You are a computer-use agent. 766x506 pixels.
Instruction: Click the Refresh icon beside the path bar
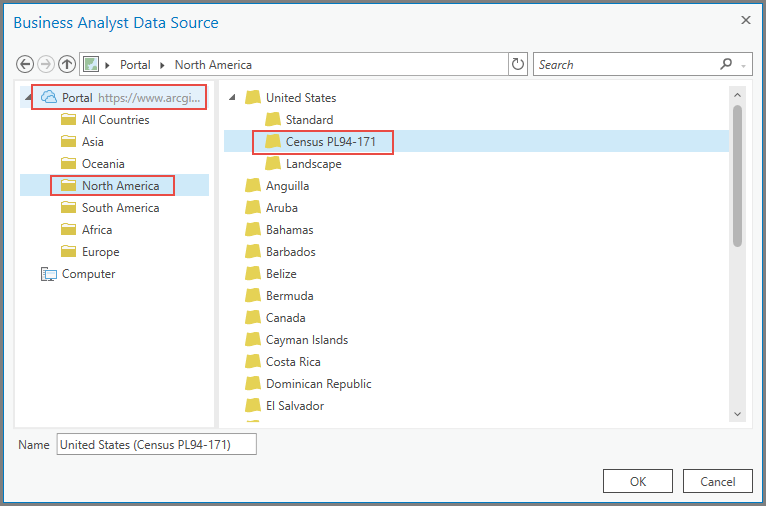pyautogui.click(x=518, y=64)
